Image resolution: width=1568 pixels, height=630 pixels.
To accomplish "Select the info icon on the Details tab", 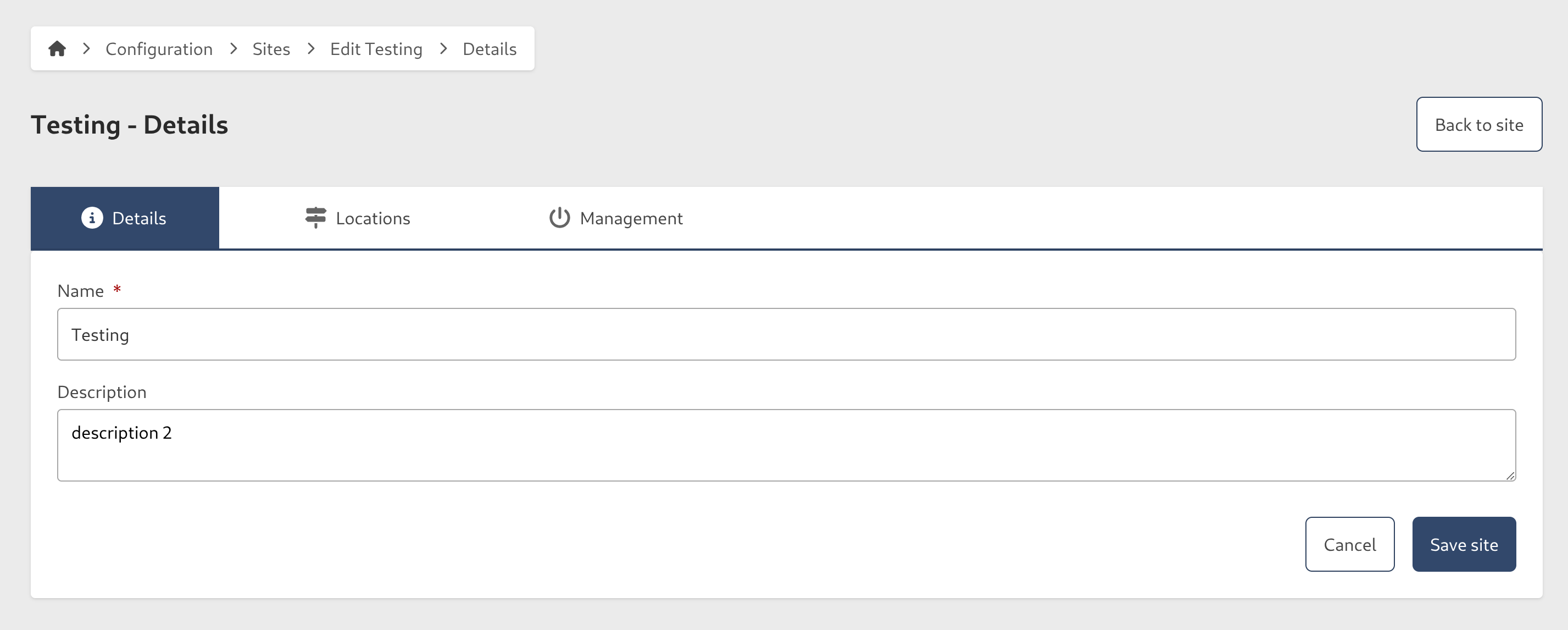I will tap(92, 218).
